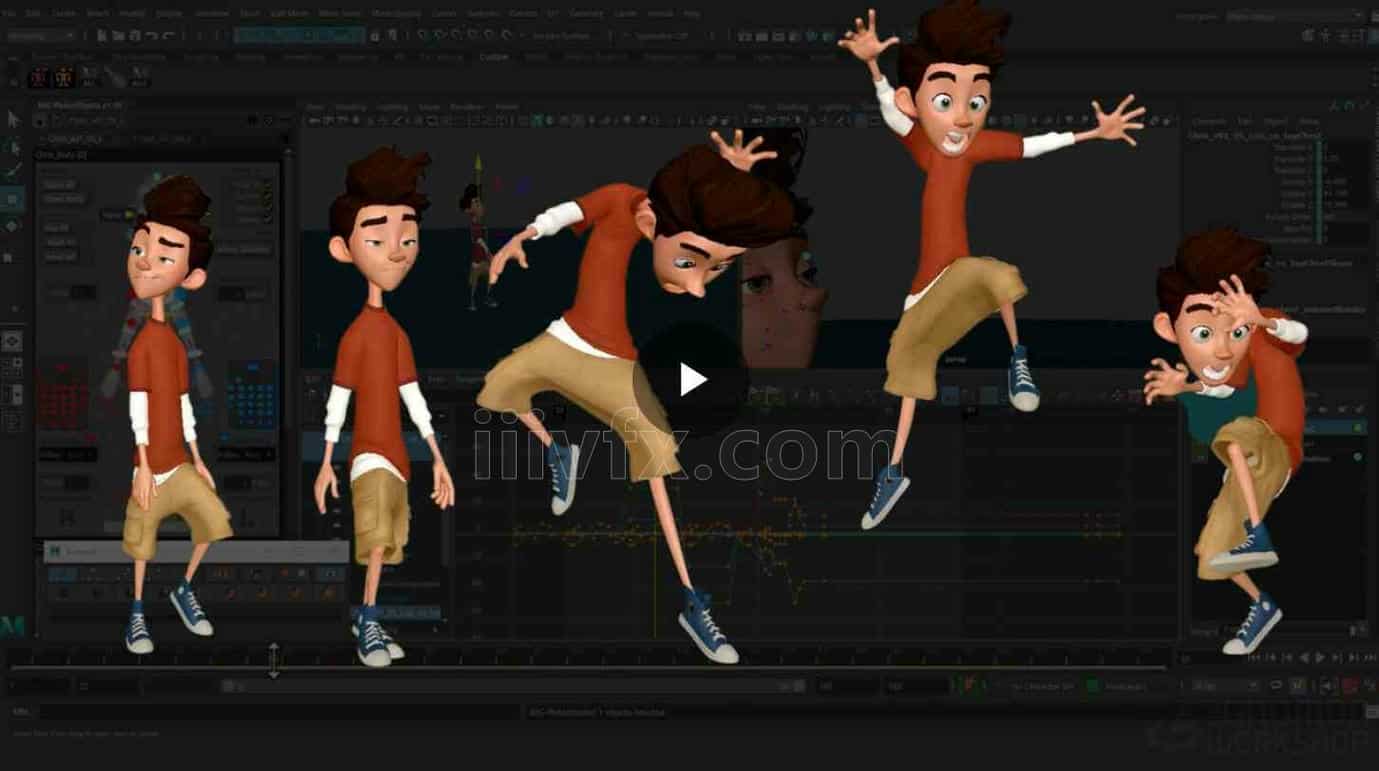
Task: Click the Maya logo icon at bottom left
Action: point(12,626)
